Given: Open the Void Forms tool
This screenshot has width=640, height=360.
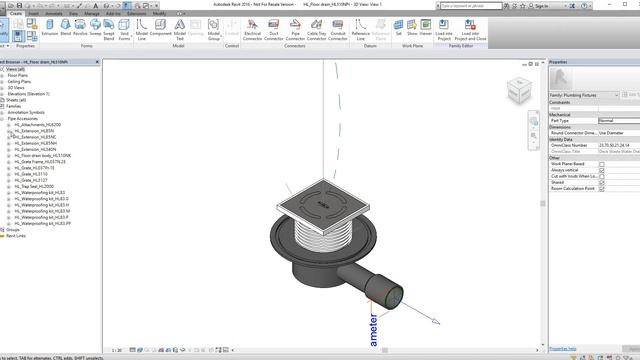Looking at the screenshot, I should pyautogui.click(x=124, y=29).
